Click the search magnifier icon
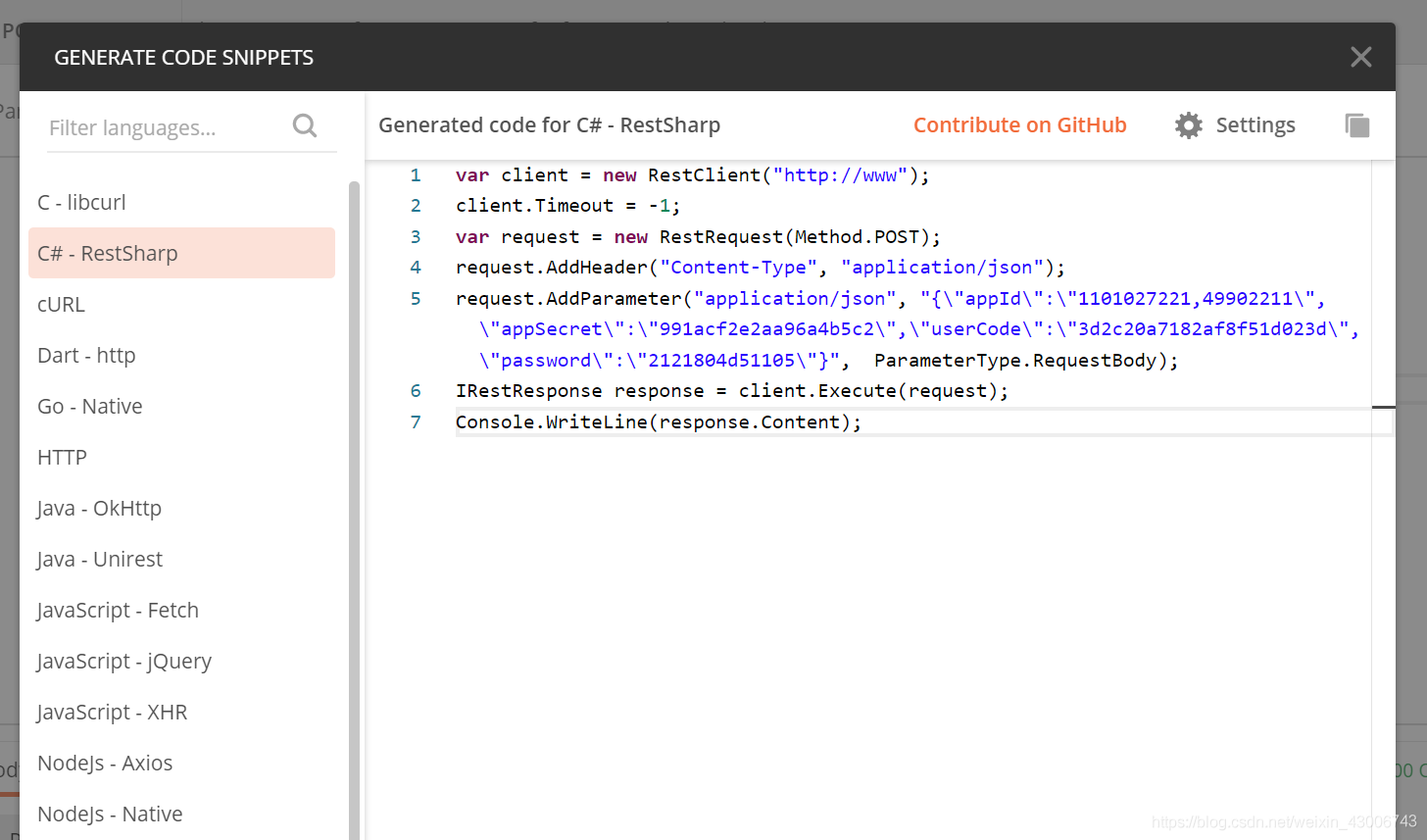 (305, 125)
